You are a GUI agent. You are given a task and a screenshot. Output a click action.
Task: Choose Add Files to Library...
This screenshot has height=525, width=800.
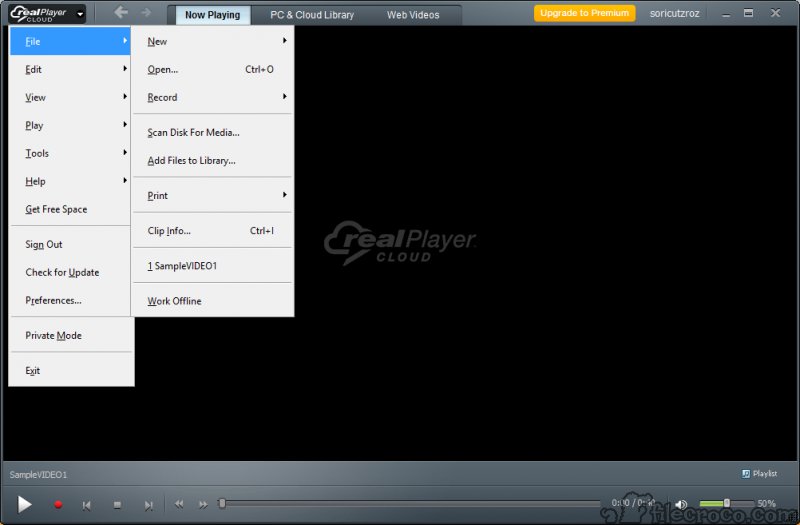point(213,161)
